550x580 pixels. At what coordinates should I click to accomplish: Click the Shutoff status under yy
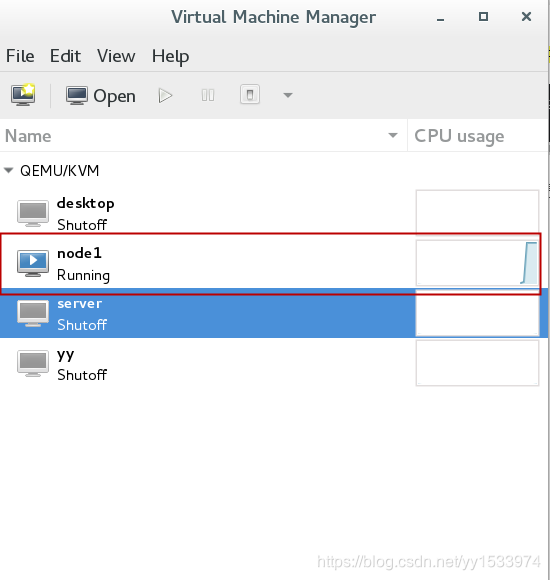coord(82,375)
